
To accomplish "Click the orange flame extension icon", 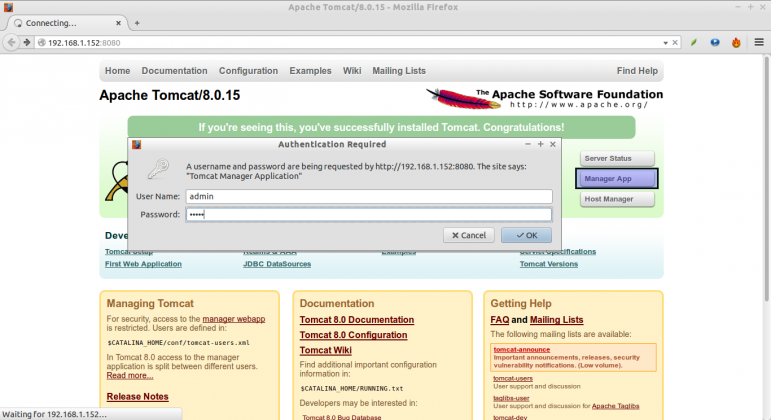I will coord(736,43).
